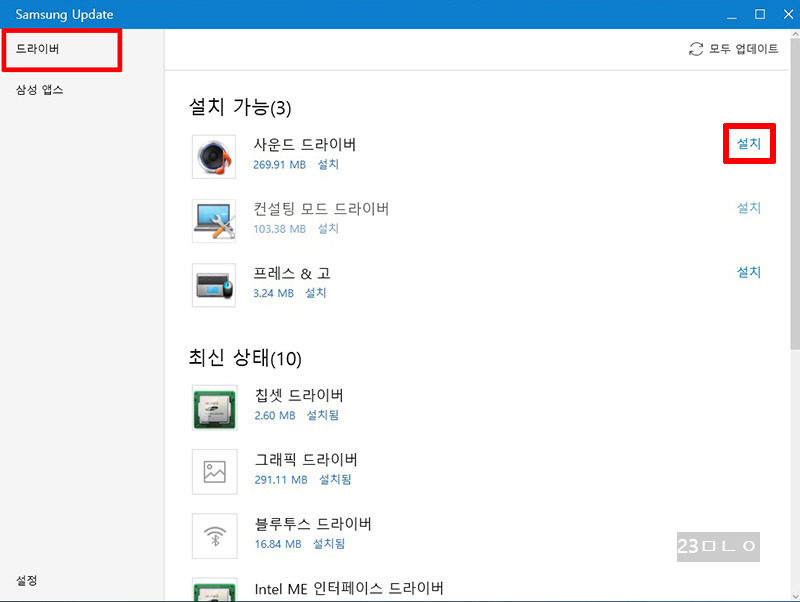Image resolution: width=800 pixels, height=602 pixels.
Task: Click the speaker icon of 사운드 드라이버
Action: click(x=214, y=157)
